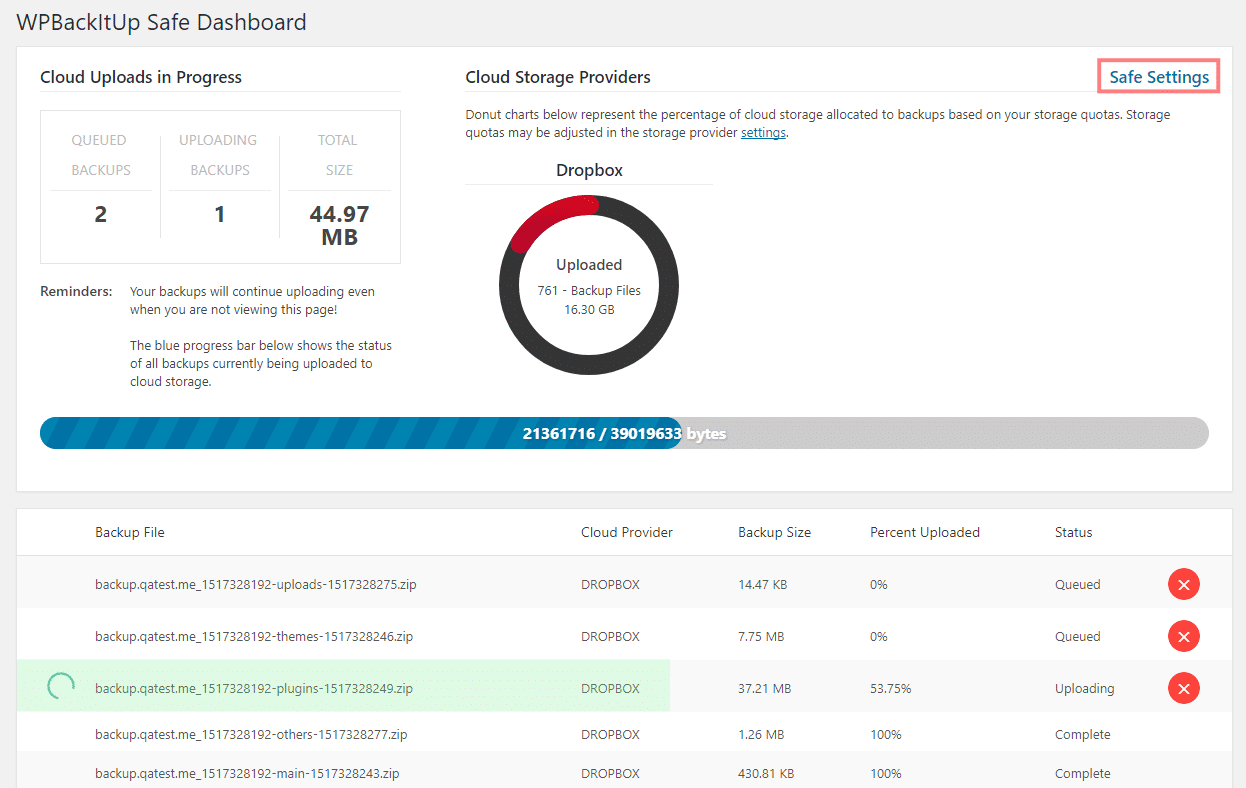Cancel the themes zip backup upload
Image resolution: width=1246 pixels, height=788 pixels.
click(1183, 636)
